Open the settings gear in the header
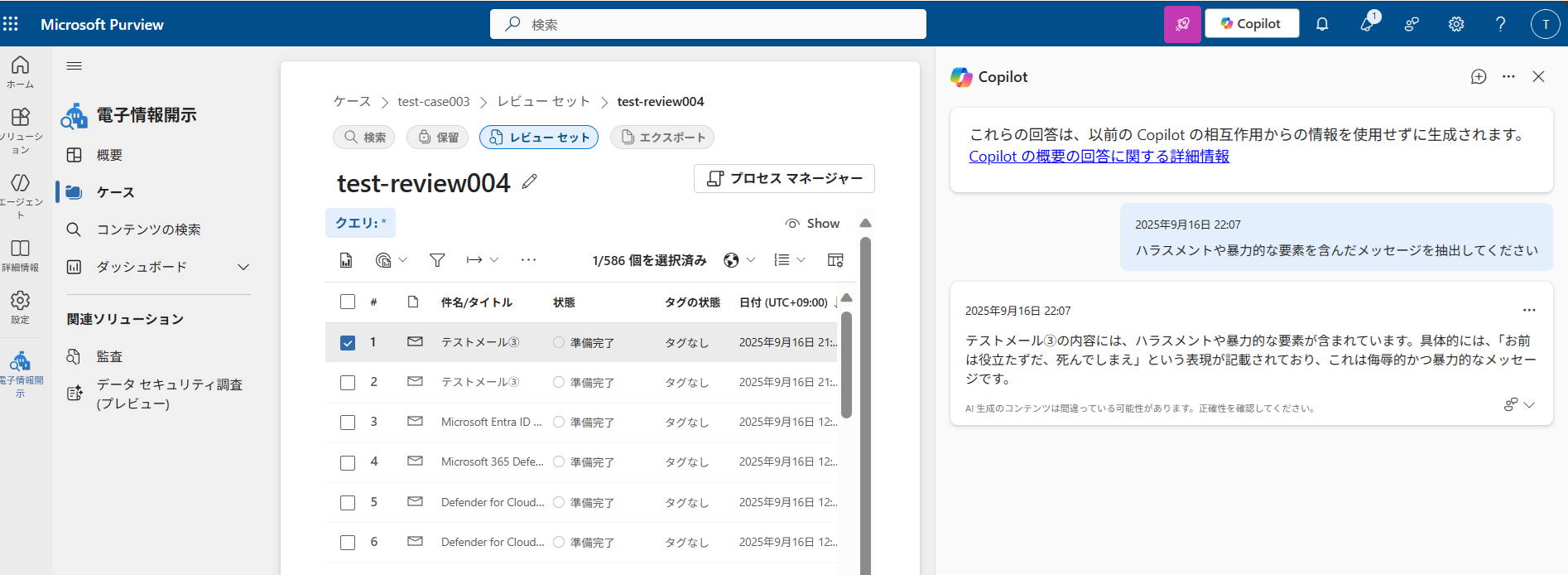Image resolution: width=1568 pixels, height=575 pixels. coord(1456,24)
